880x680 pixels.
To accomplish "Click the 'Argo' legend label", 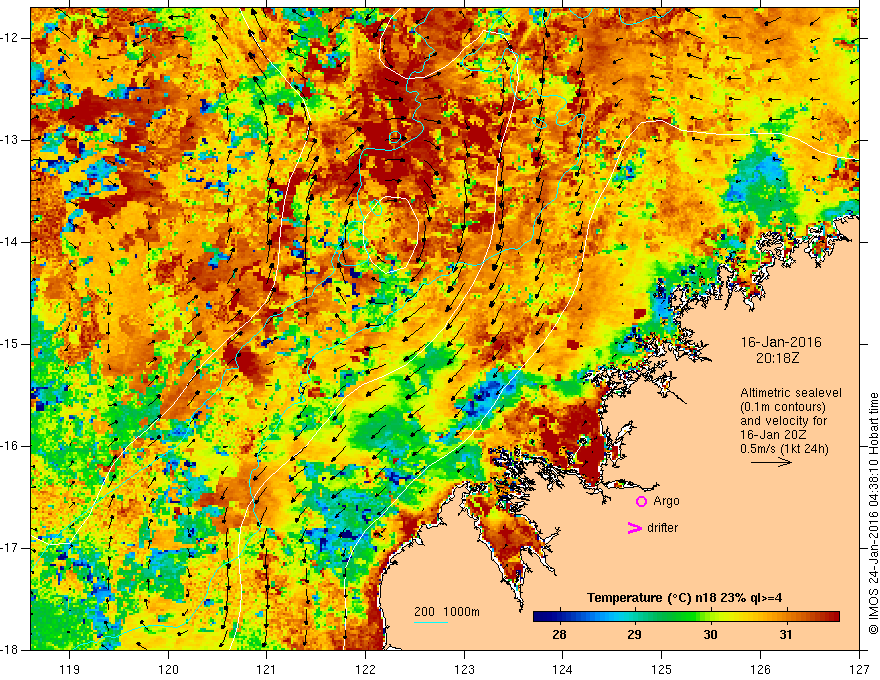I will 666,501.
